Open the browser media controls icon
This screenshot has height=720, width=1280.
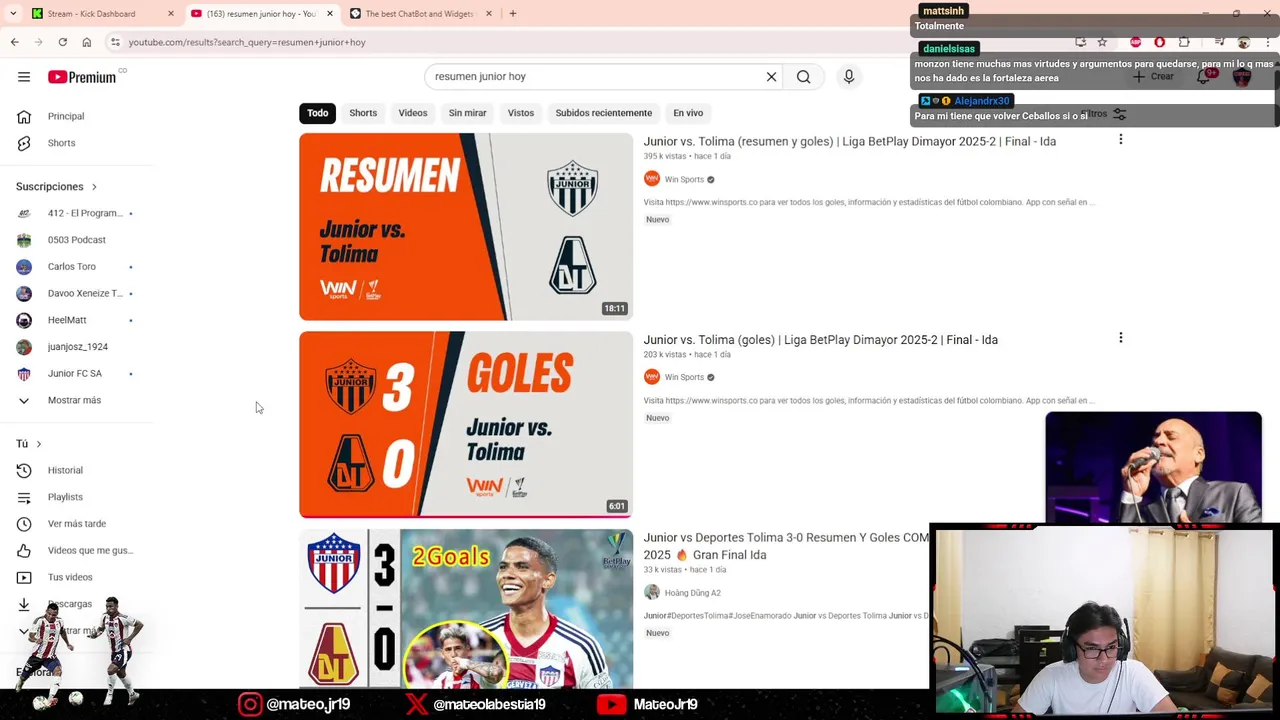[1219, 42]
